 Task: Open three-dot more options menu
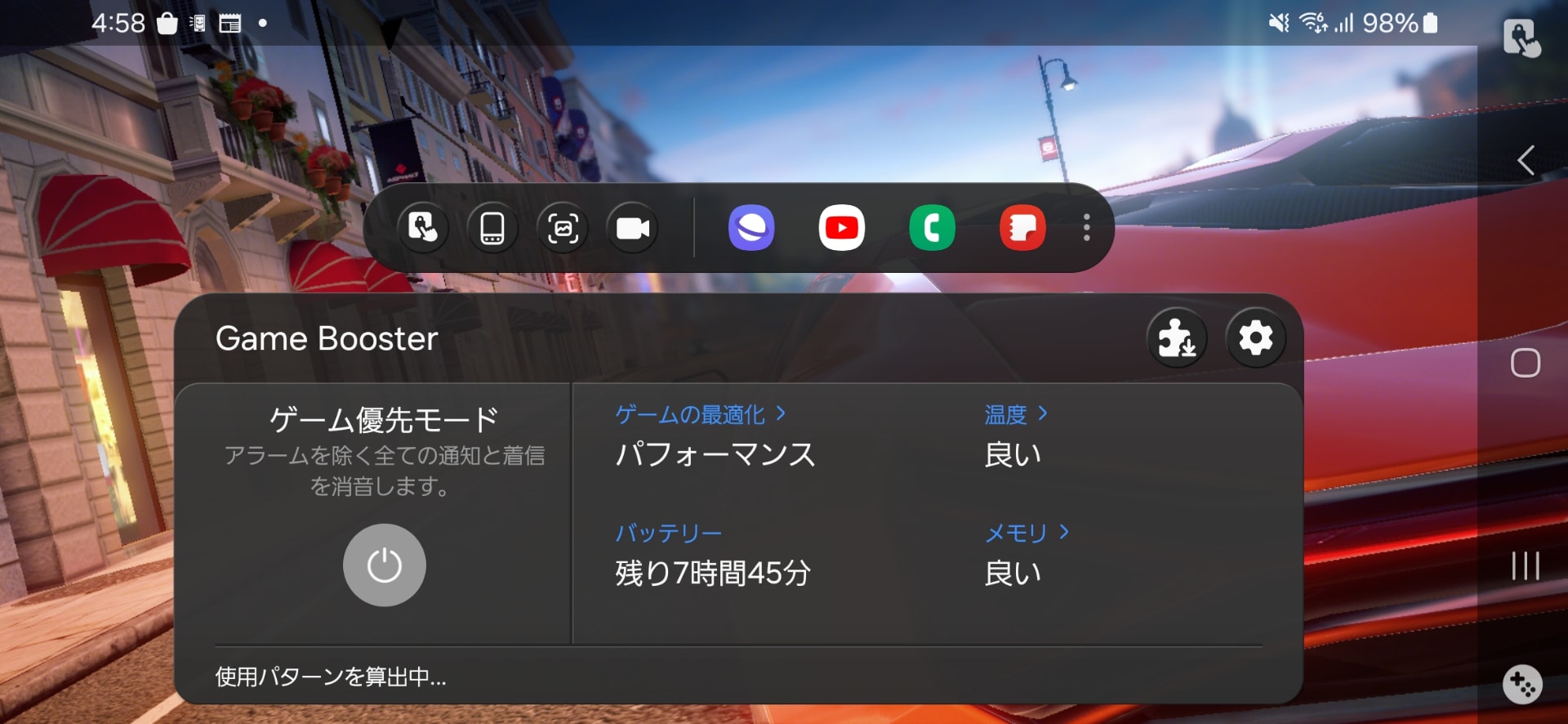point(1087,228)
